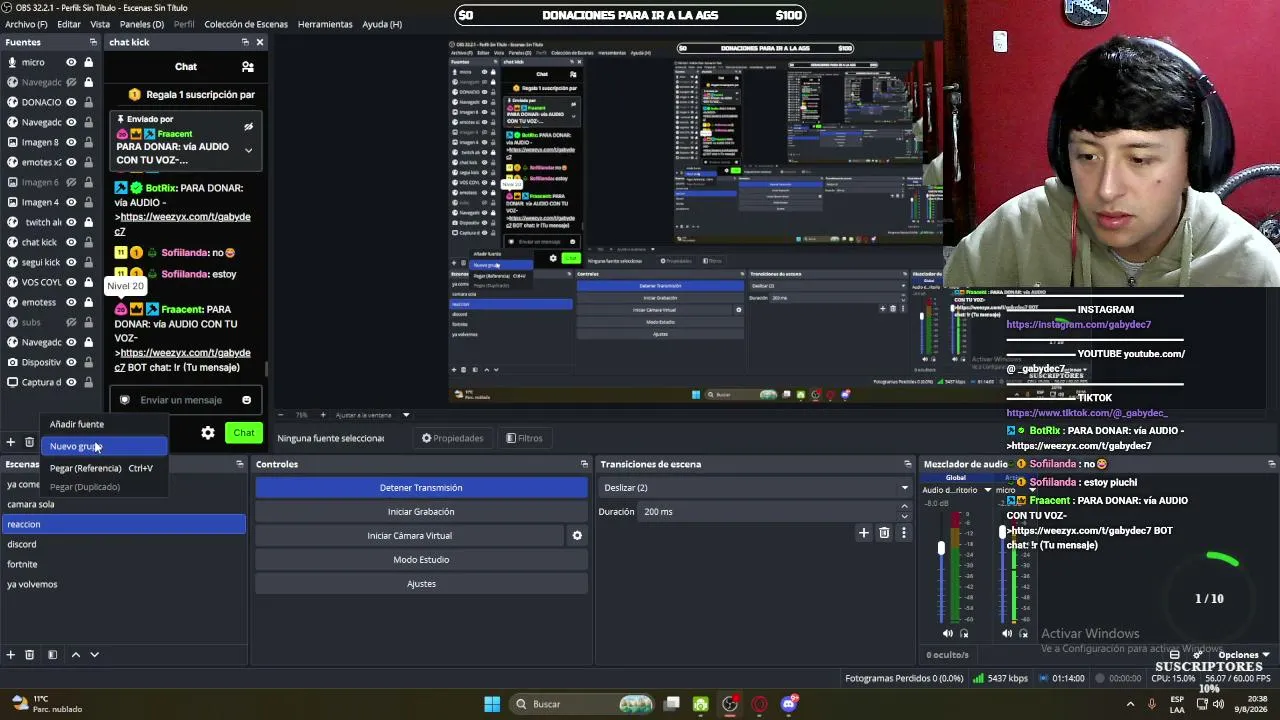The width and height of the screenshot is (1280, 720).
Task: Show the hidden subs source
Action: [x=71, y=322]
